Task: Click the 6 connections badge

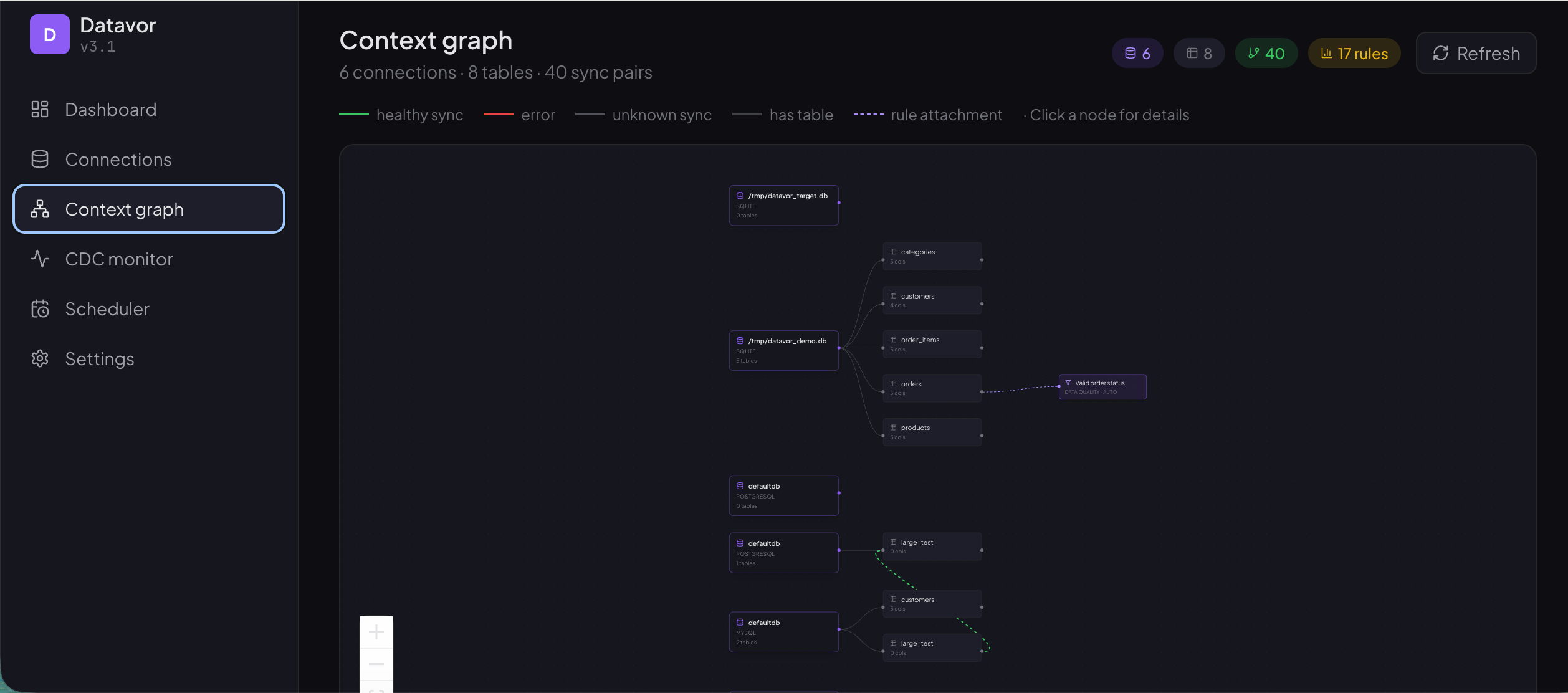Action: [1137, 54]
